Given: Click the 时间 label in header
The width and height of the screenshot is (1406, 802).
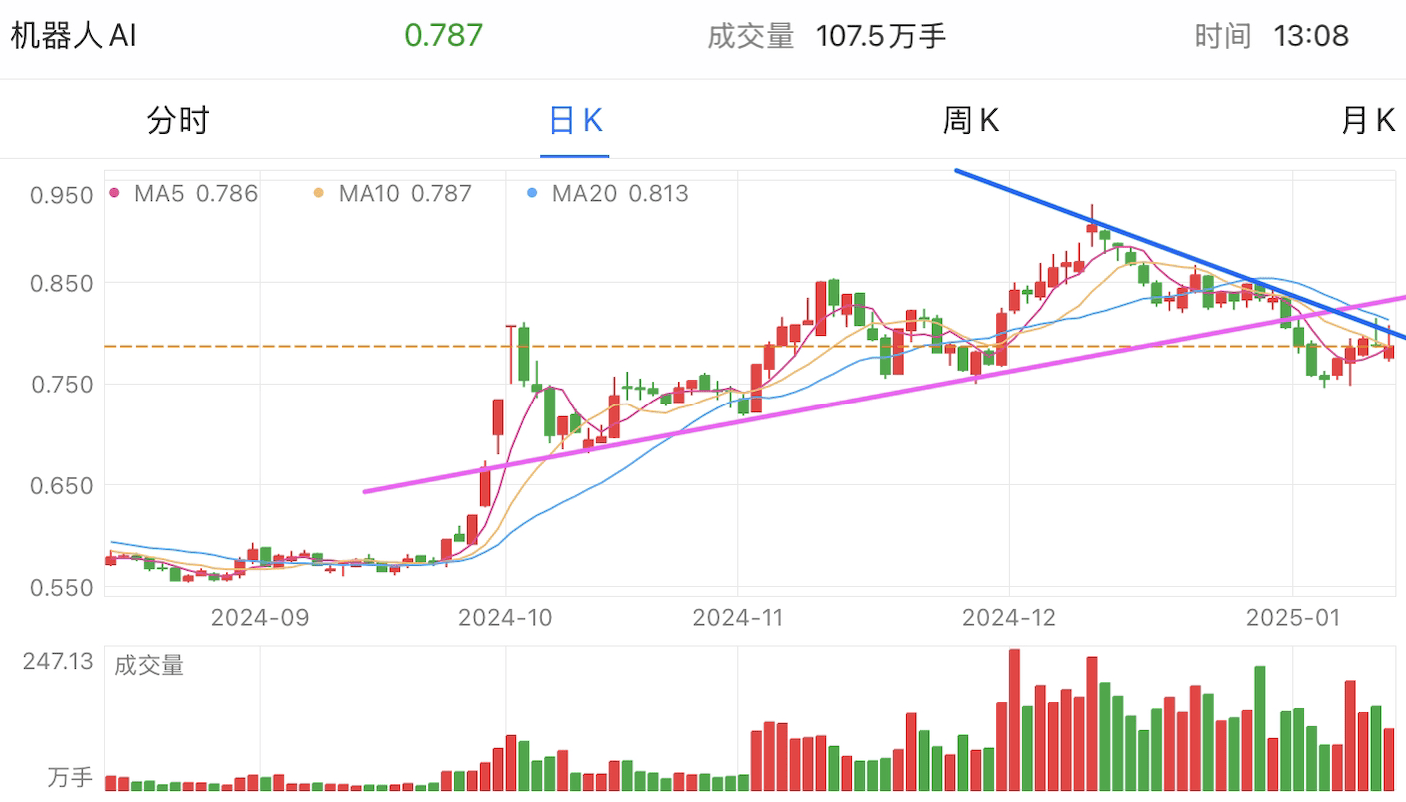Looking at the screenshot, I should point(1223,37).
